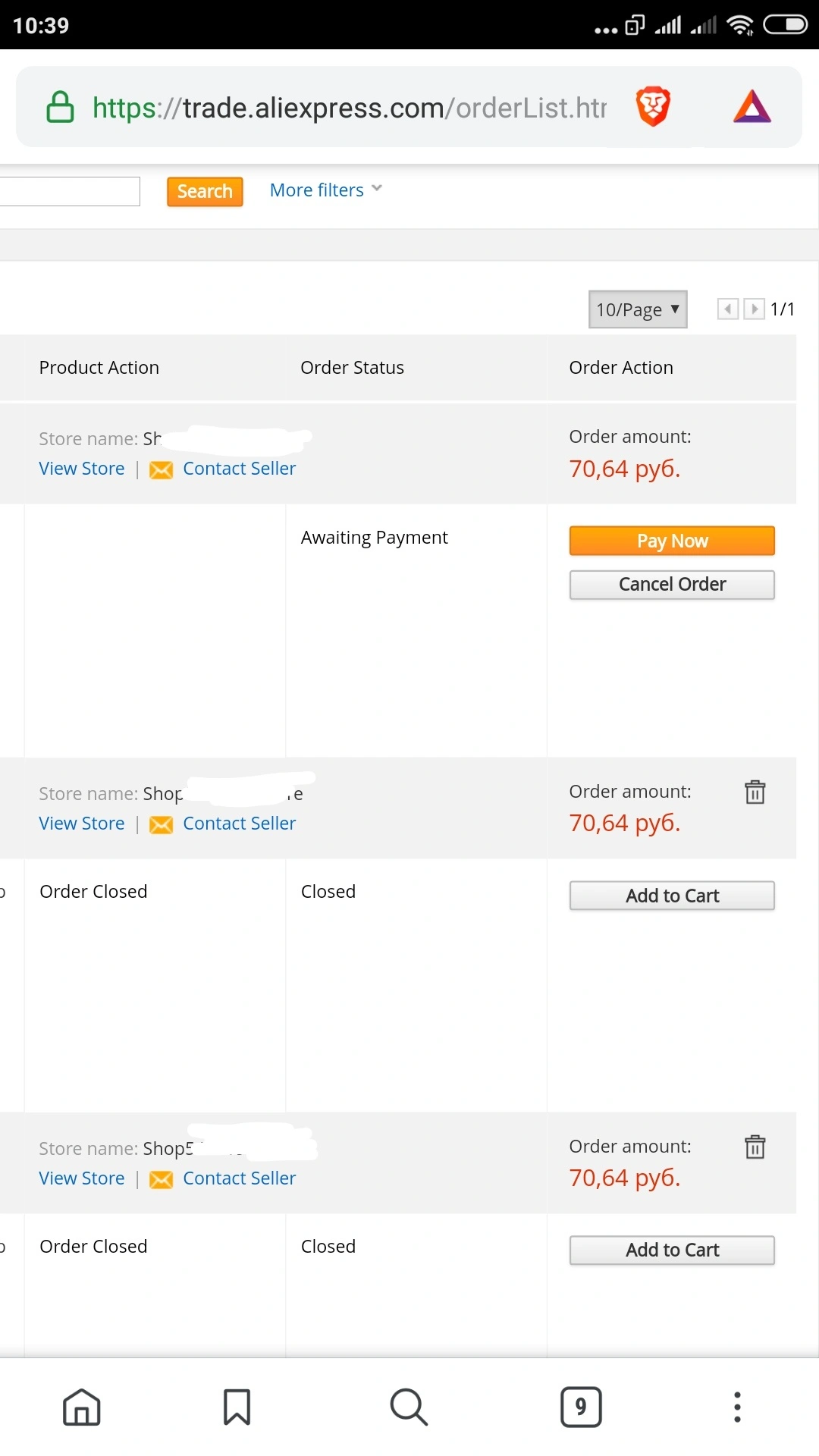Screen dimensions: 819x1456
Task: Expand the More filters option
Action: (326, 190)
